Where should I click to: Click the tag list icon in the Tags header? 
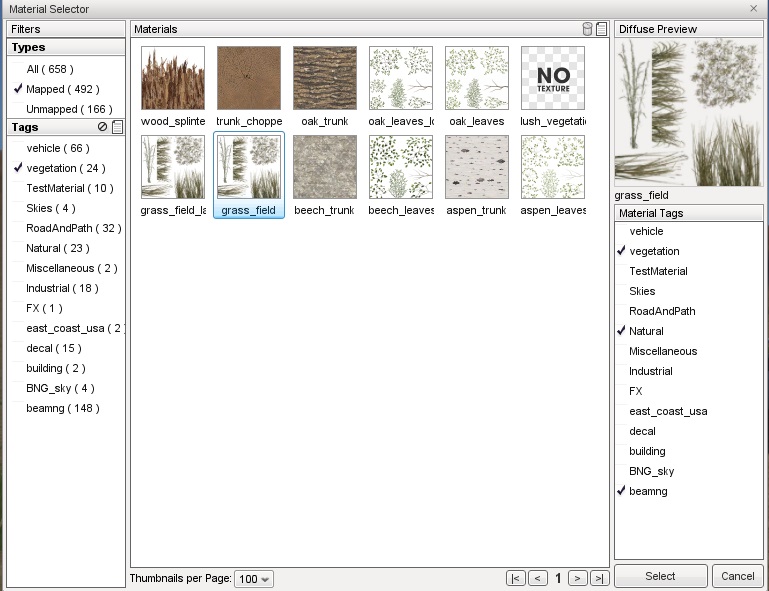pyautogui.click(x=117, y=127)
